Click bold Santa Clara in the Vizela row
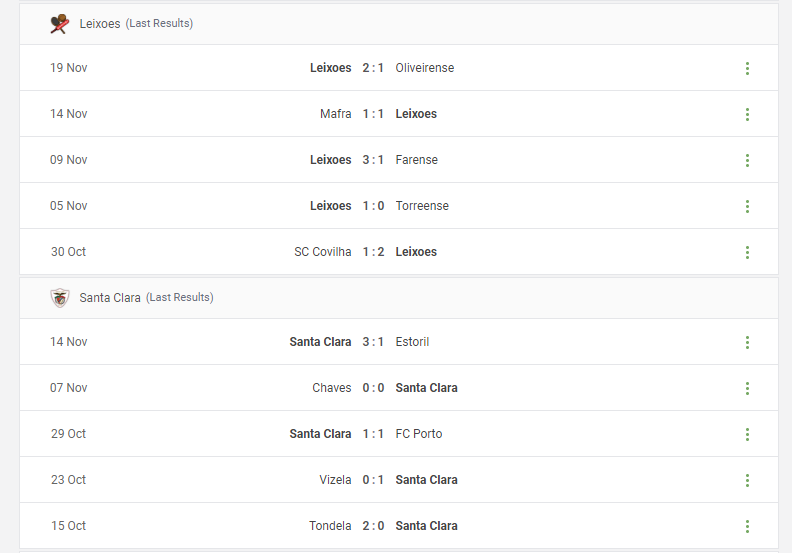The width and height of the screenshot is (792, 553). (x=427, y=480)
